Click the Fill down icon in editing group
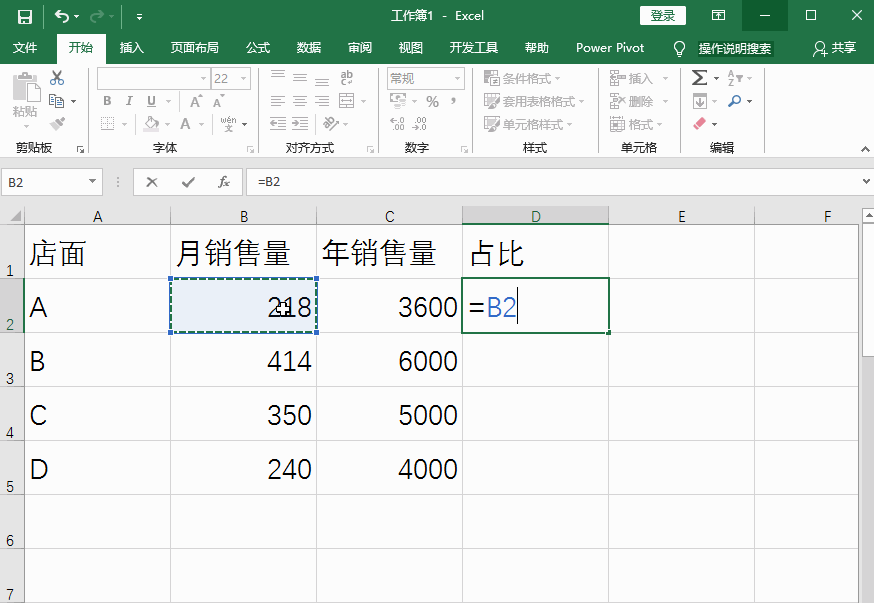 click(700, 101)
